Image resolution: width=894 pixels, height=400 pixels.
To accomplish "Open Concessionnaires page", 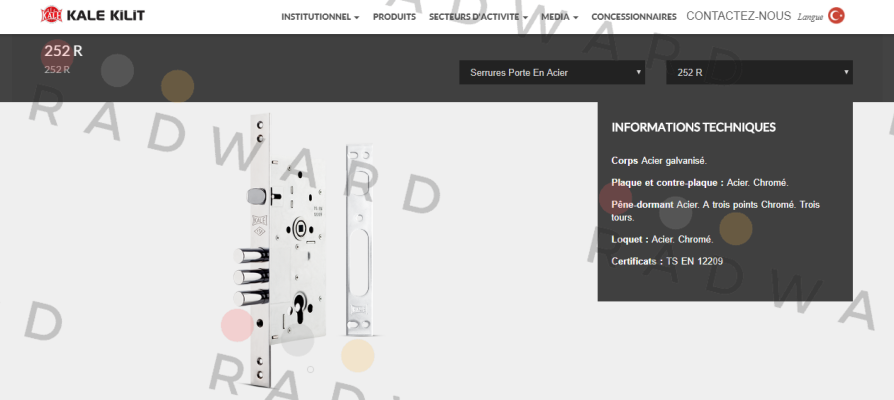I will coord(633,17).
